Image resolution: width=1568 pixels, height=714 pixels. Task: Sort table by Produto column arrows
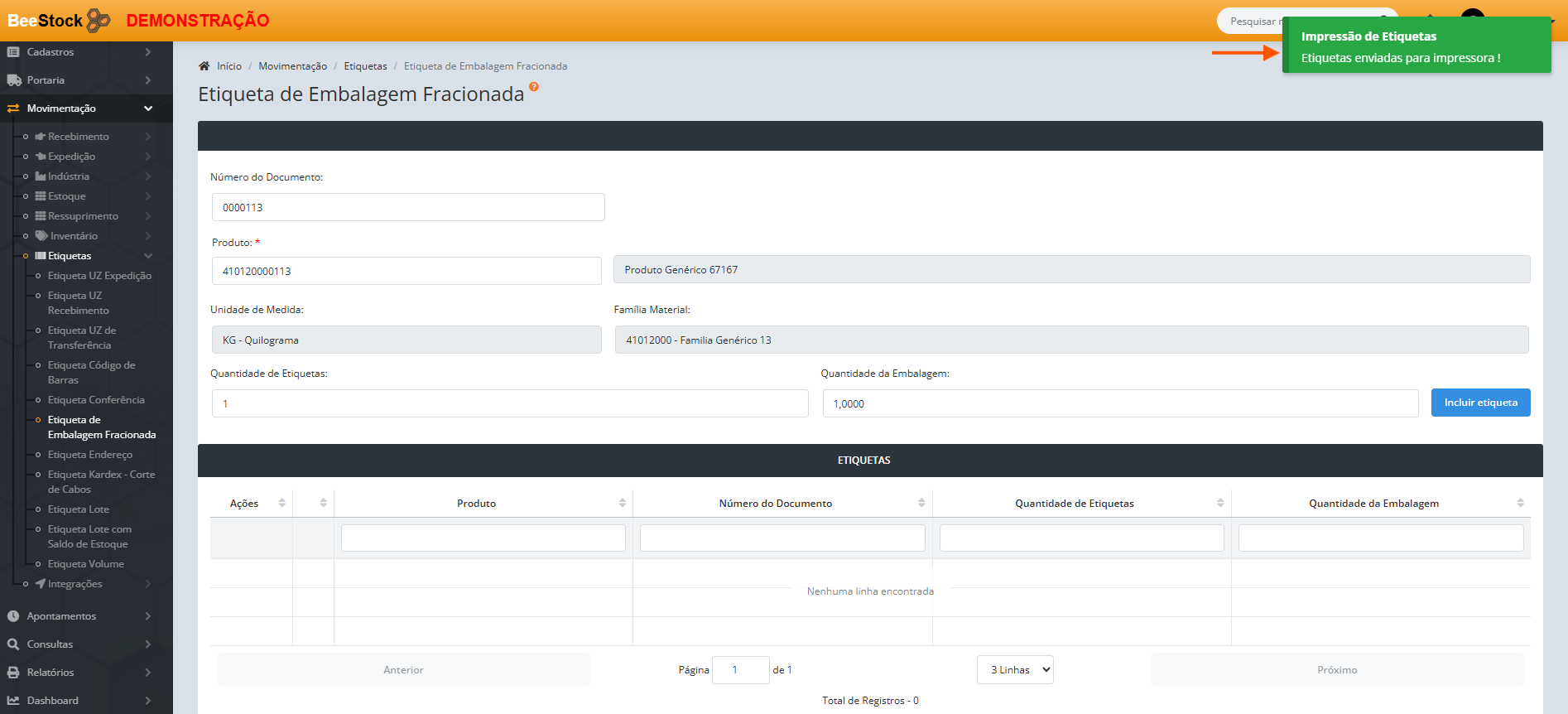pyautogui.click(x=622, y=504)
